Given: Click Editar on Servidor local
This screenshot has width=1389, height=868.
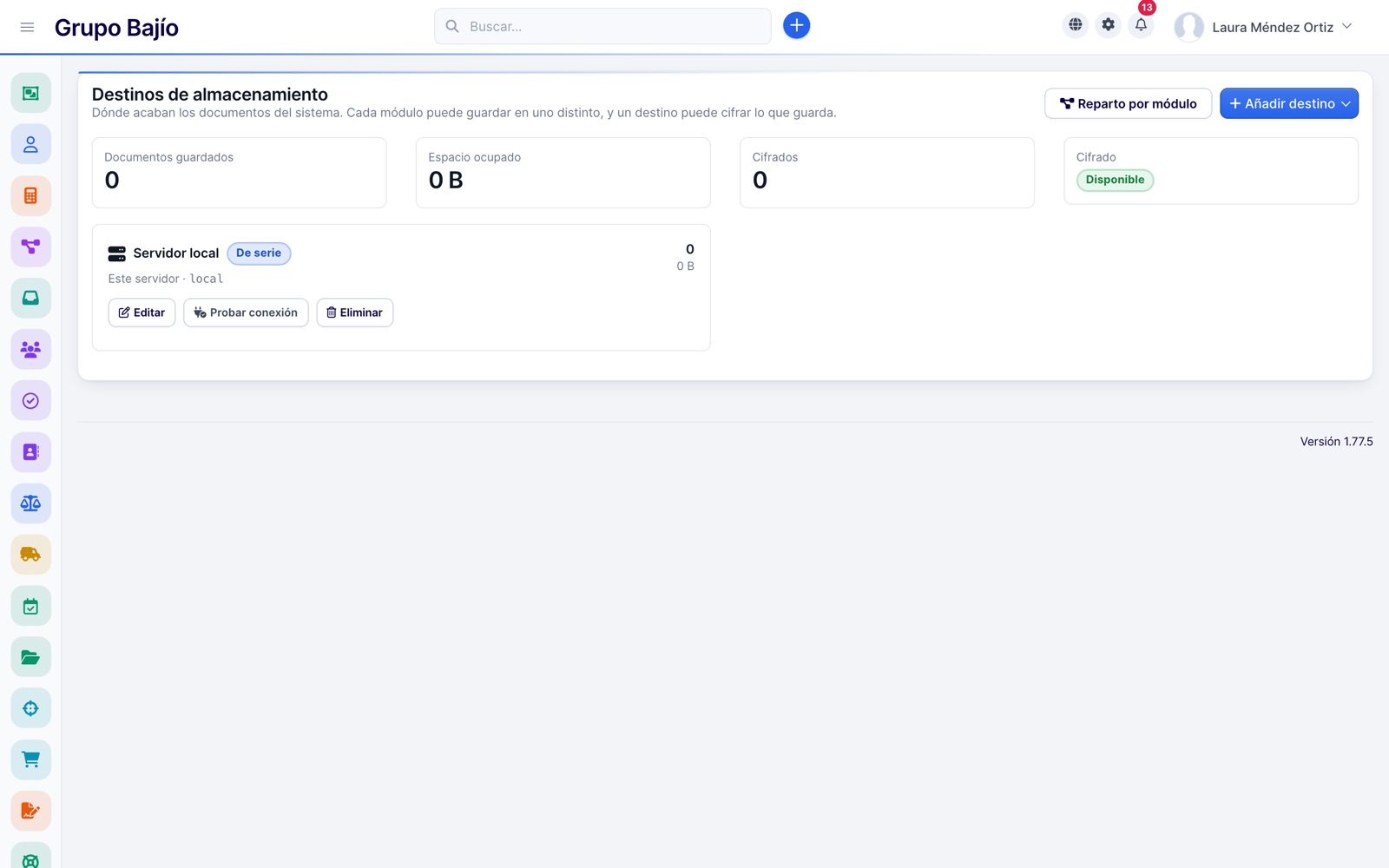Looking at the screenshot, I should 142,312.
